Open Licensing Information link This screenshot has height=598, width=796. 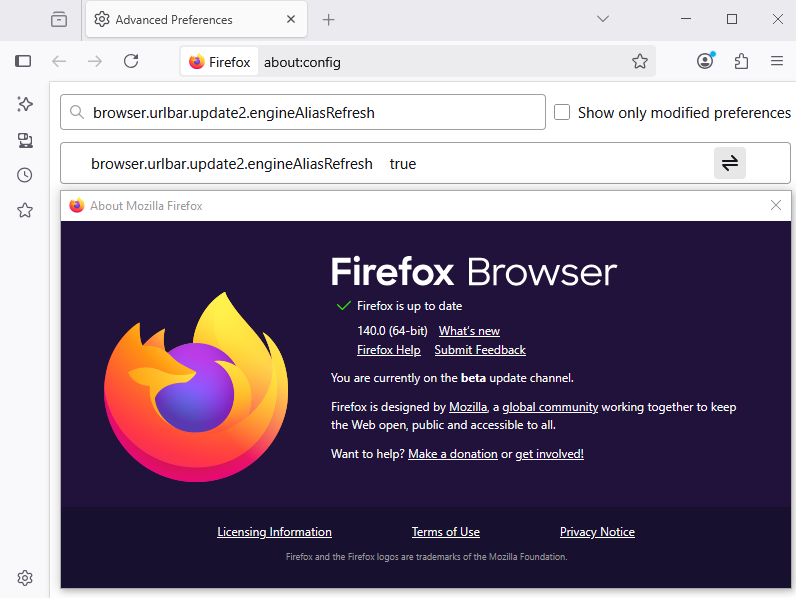274,532
